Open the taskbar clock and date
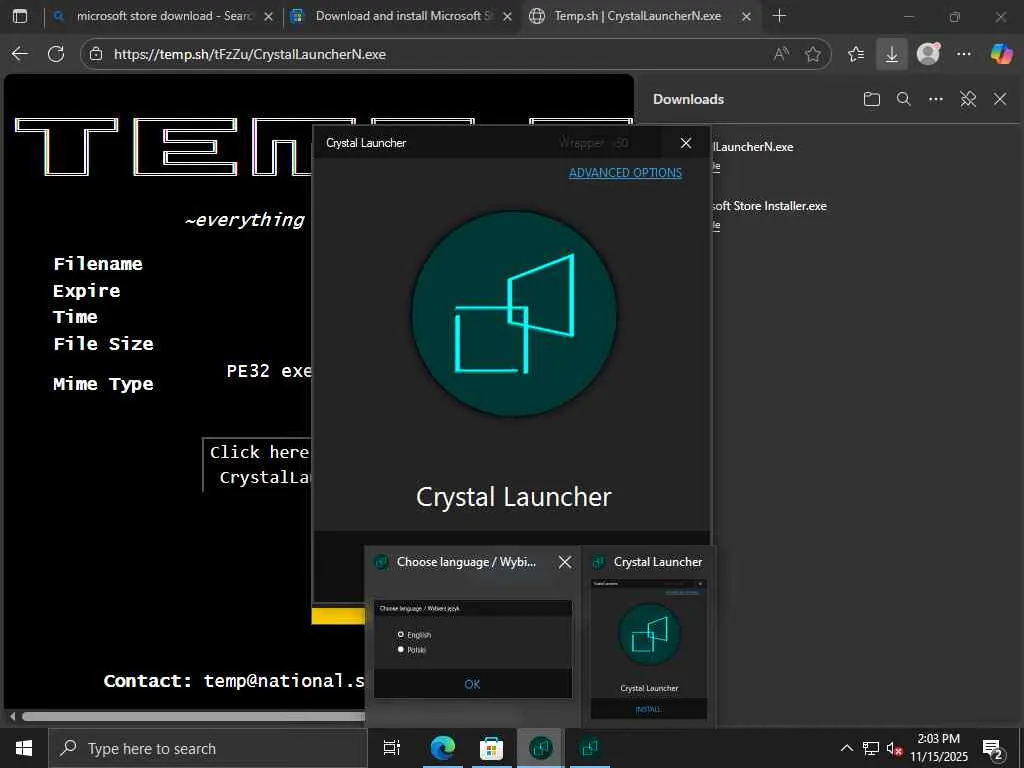 939,748
